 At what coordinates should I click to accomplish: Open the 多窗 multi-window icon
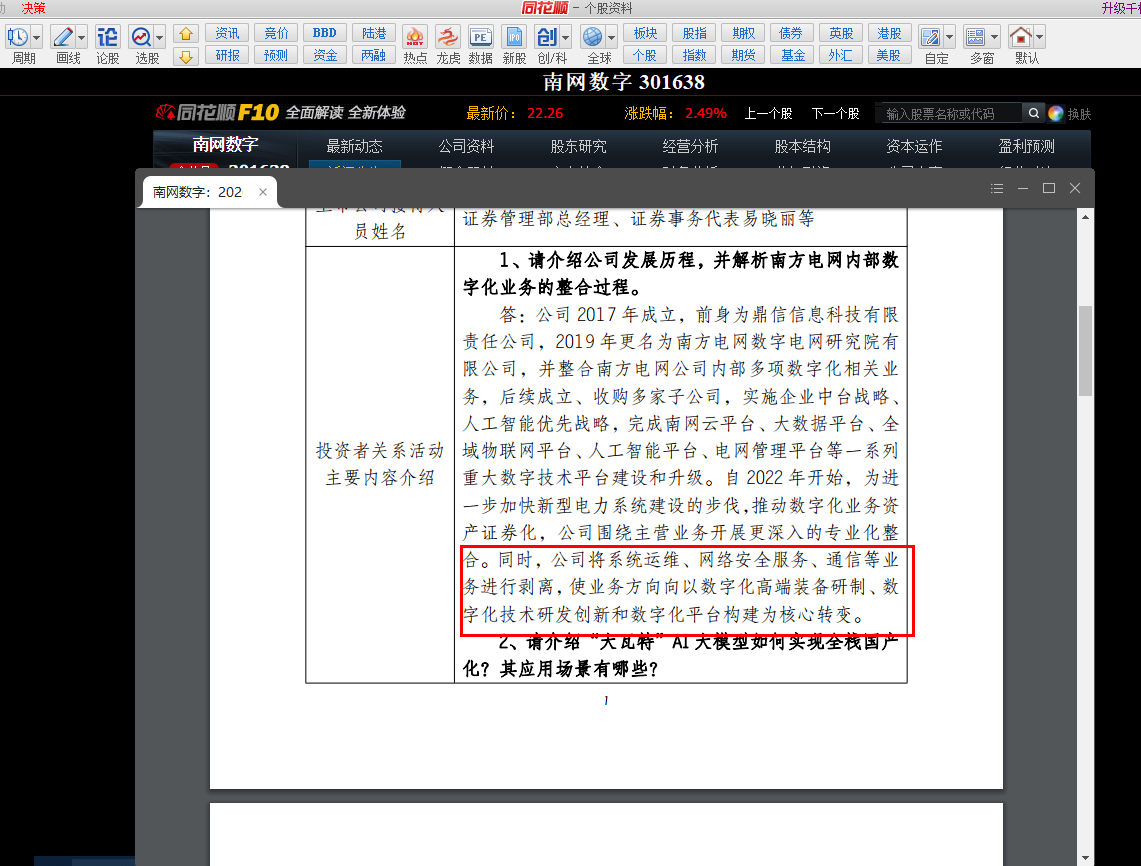975,37
